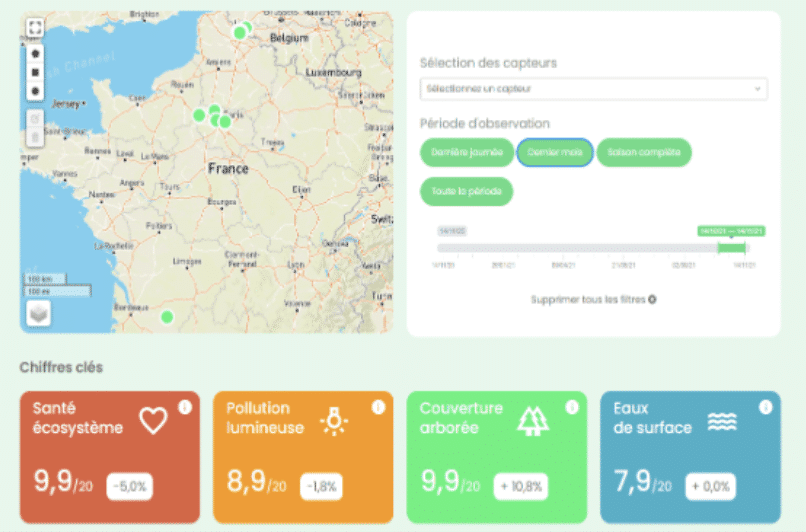The width and height of the screenshot is (806, 532).
Task: Click the green sensor marker near Bordeaux
Action: pos(167,317)
